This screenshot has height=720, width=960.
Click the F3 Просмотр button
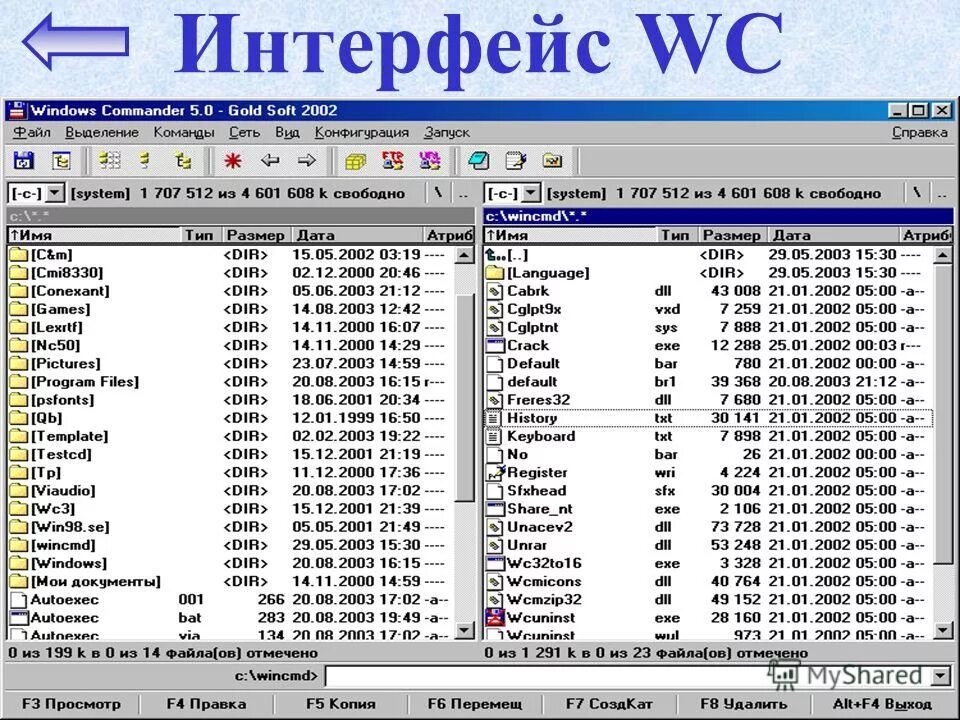coord(72,704)
